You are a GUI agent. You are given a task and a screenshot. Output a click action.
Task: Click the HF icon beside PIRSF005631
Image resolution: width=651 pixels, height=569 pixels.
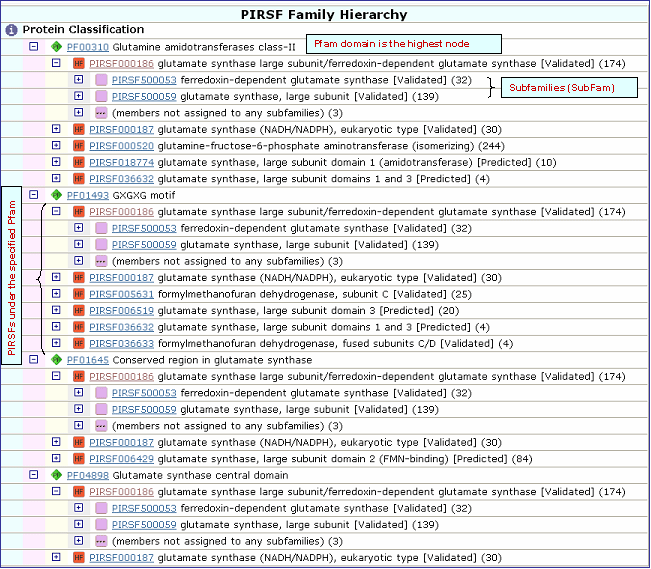click(x=79, y=294)
